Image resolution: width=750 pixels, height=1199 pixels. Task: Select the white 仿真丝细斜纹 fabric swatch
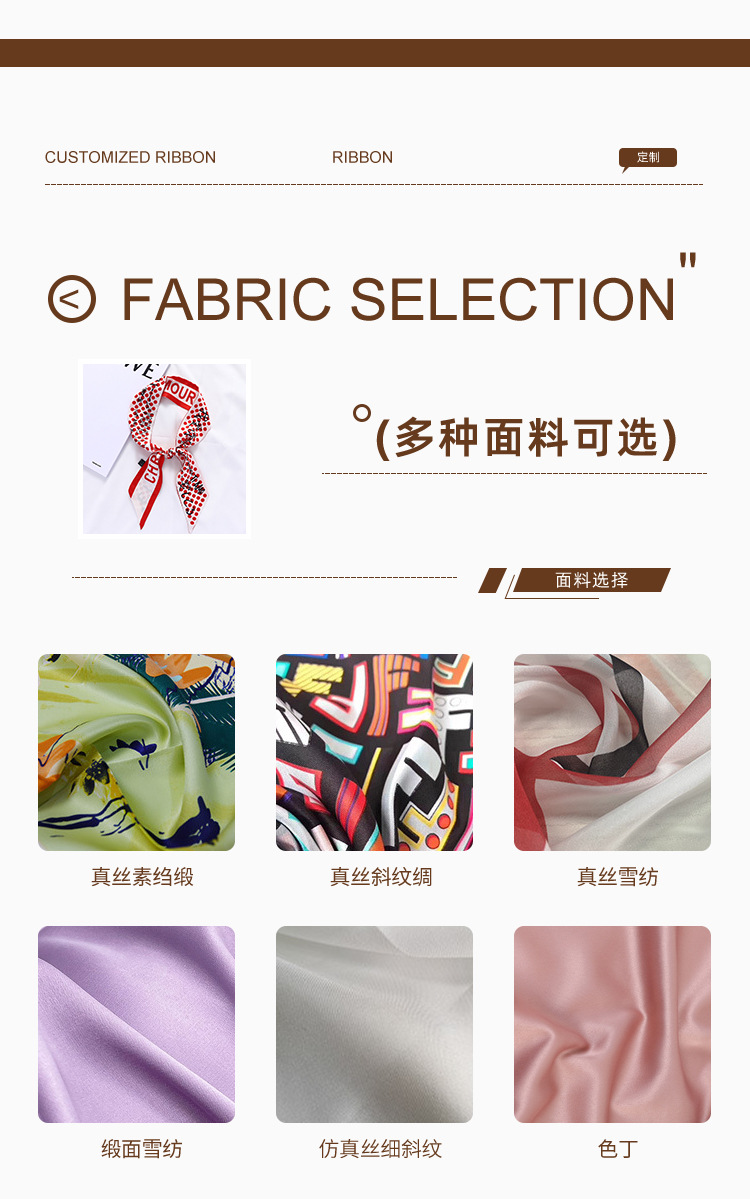375,1025
